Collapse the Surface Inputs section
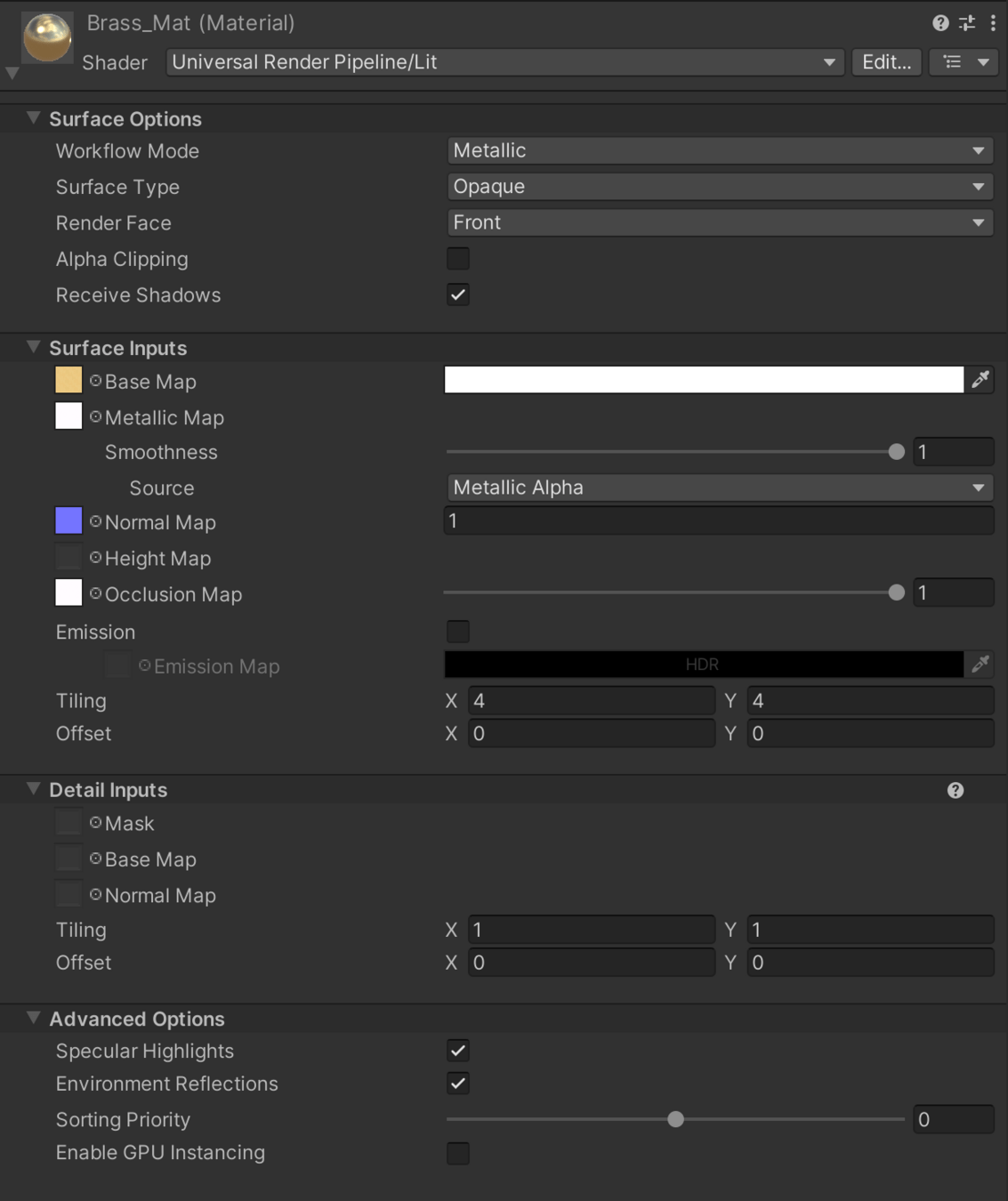 (34, 347)
